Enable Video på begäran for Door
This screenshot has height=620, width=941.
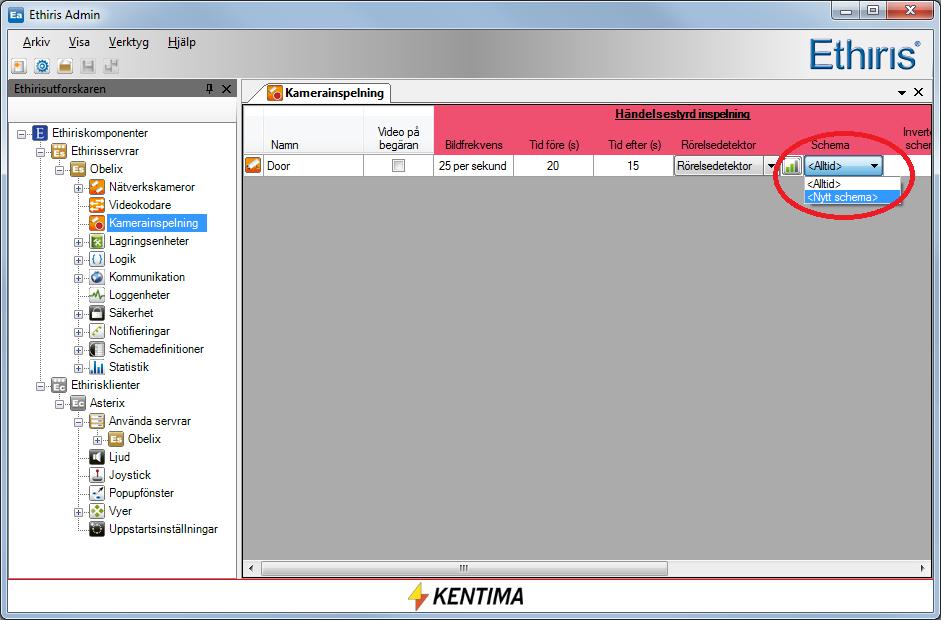click(x=398, y=166)
